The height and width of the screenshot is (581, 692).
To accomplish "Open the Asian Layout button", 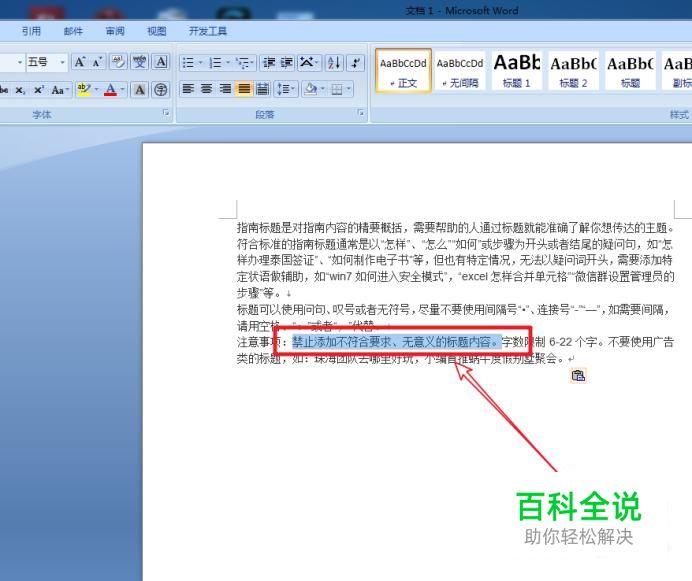I will click(308, 63).
